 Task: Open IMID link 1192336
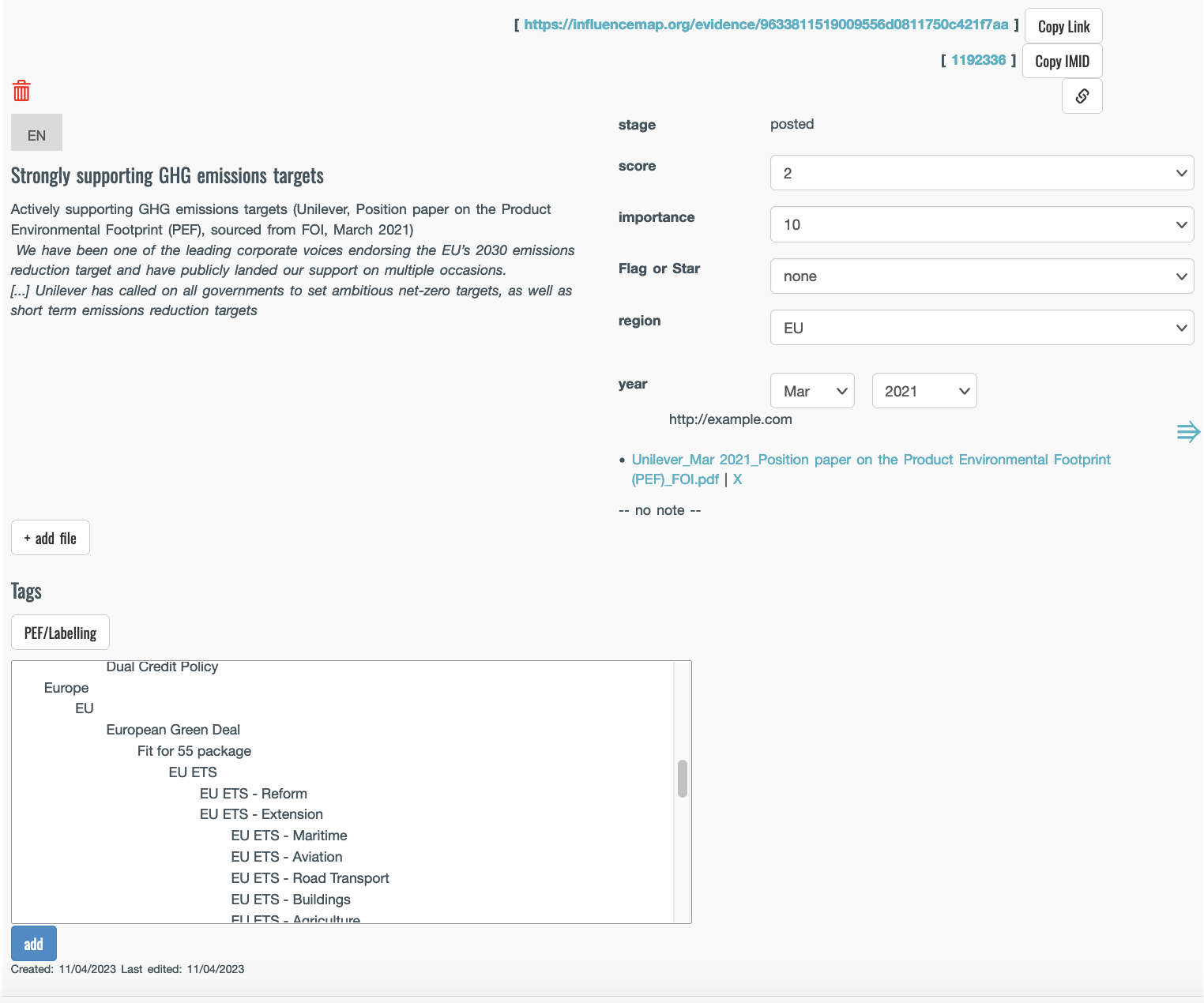pyautogui.click(x=978, y=60)
